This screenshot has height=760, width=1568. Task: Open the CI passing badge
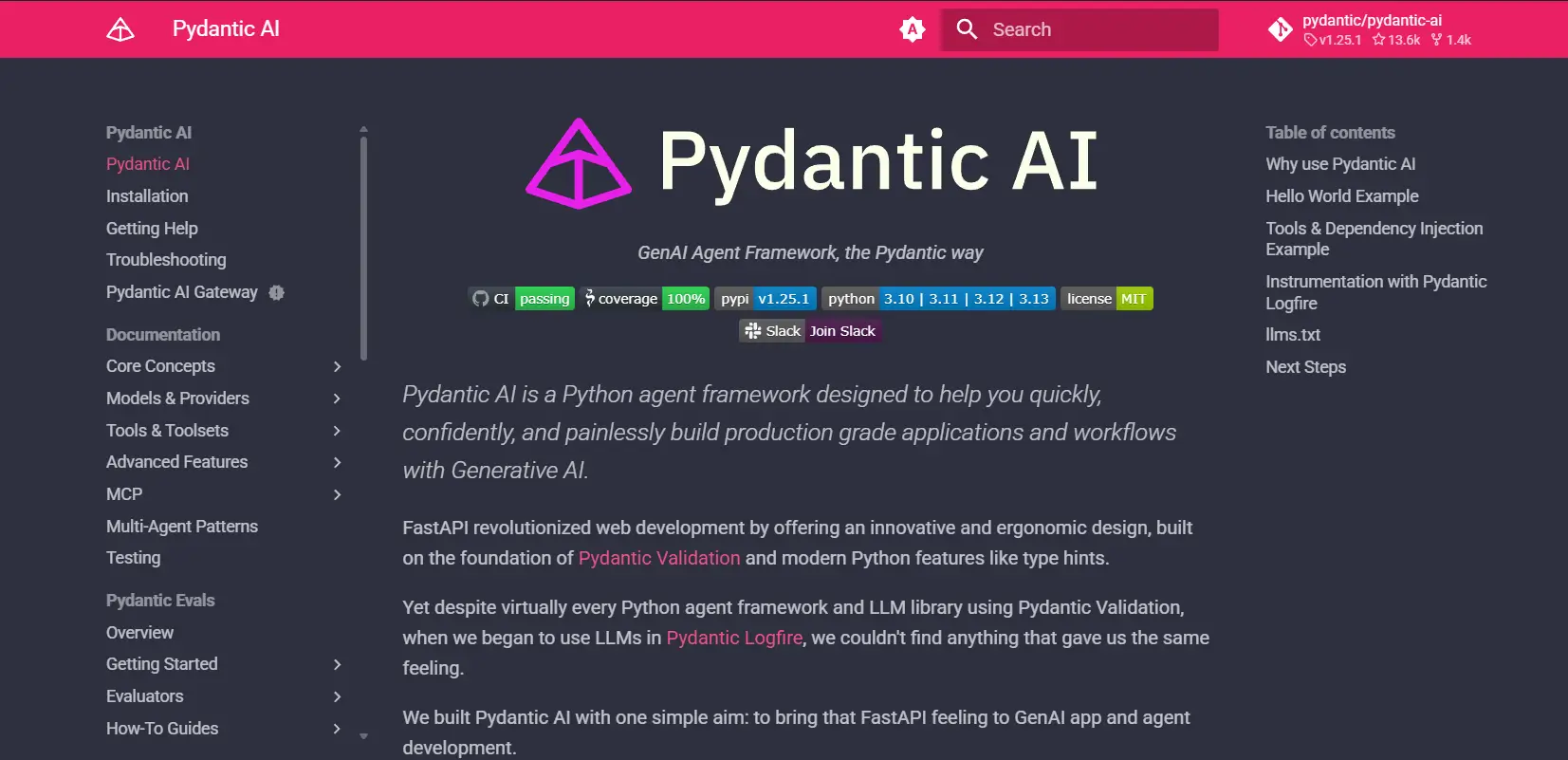(x=522, y=299)
